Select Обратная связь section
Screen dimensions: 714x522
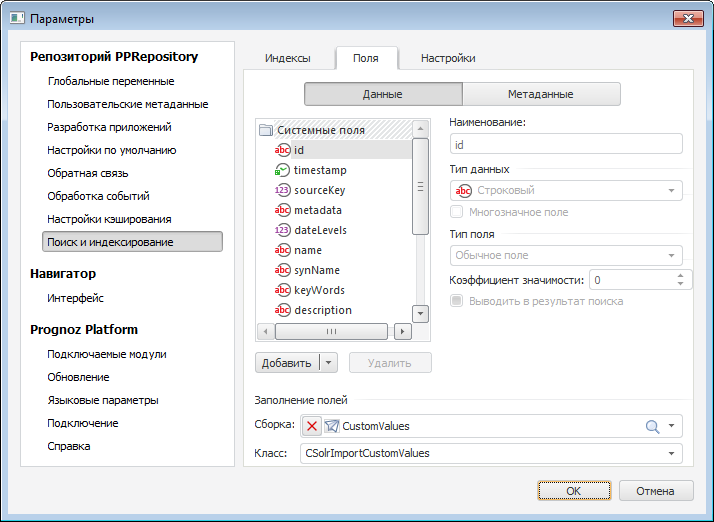(x=88, y=173)
